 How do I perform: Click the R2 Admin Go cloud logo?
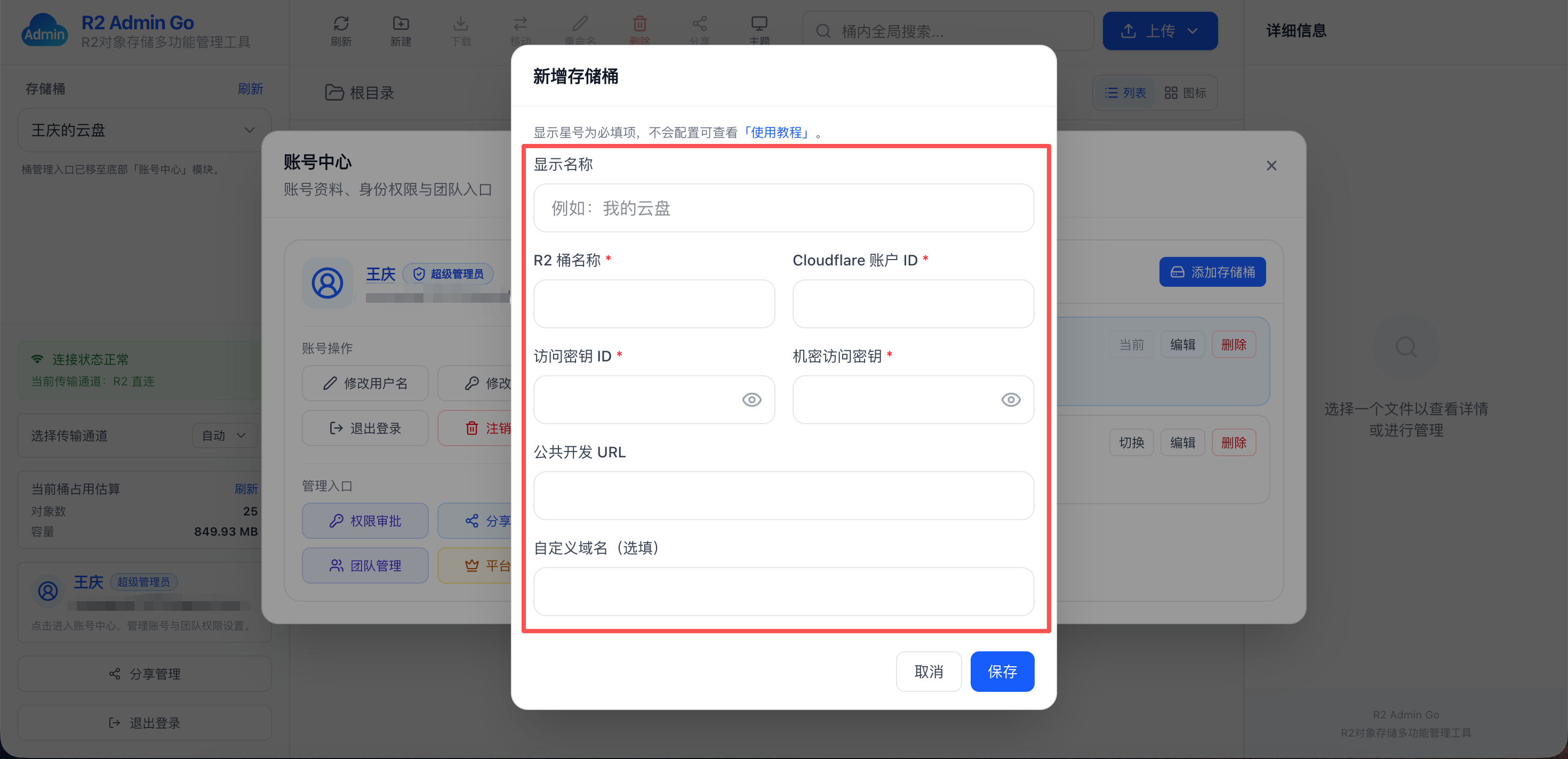coord(44,30)
